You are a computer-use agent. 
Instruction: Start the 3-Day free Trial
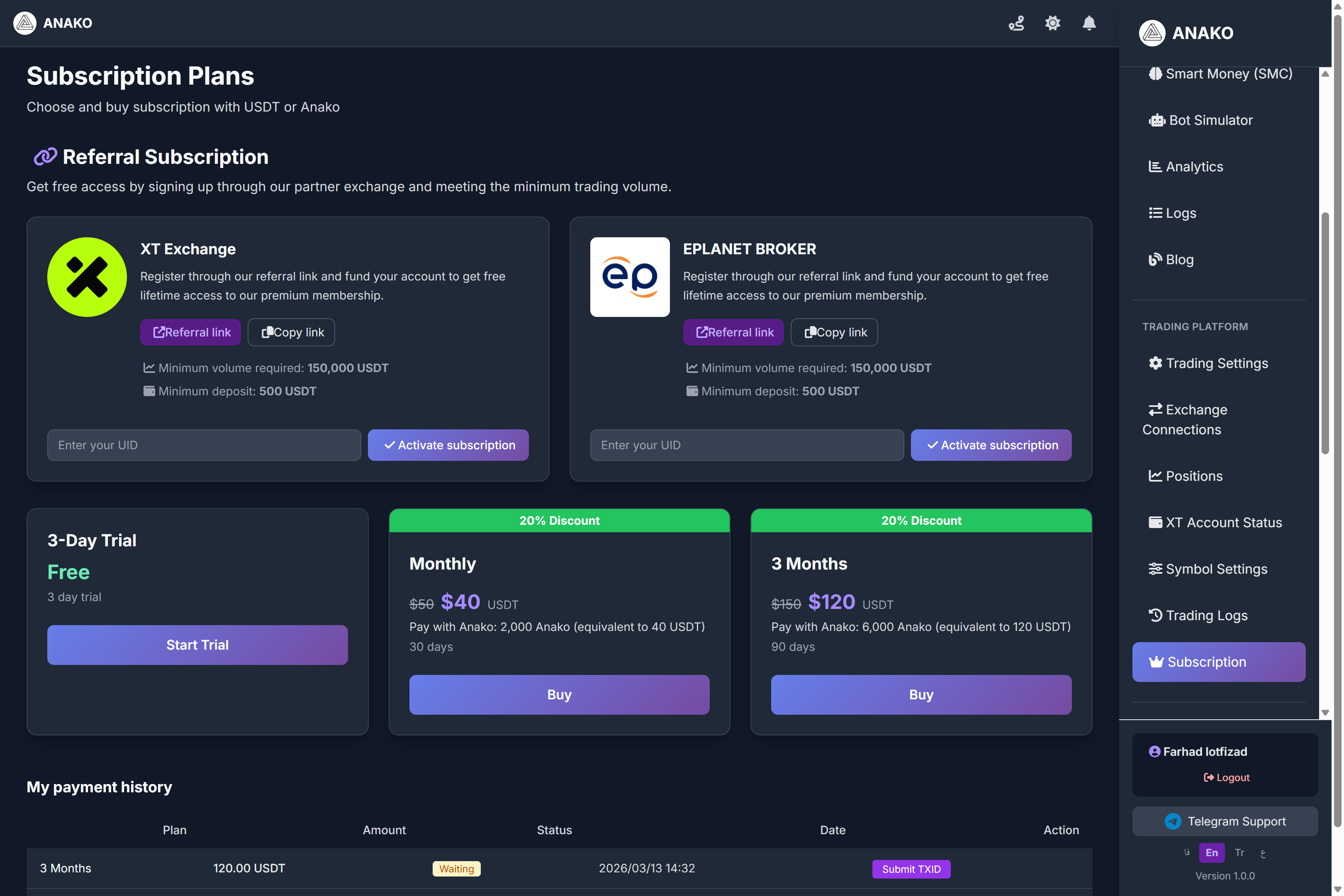pos(197,645)
